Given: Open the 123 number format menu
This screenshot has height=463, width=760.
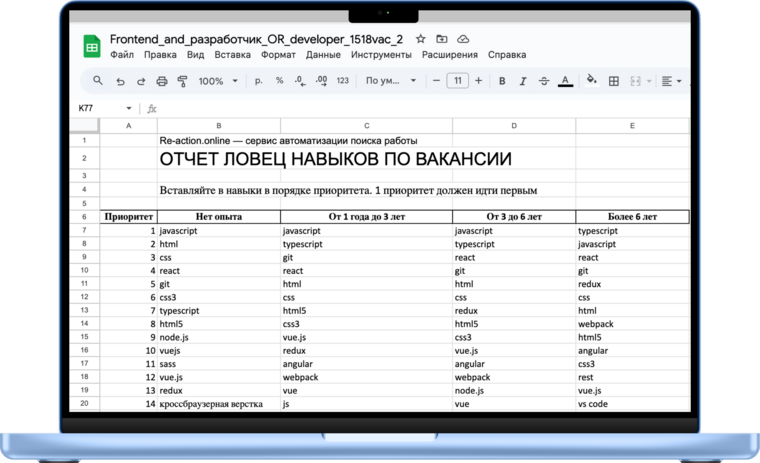Looking at the screenshot, I should click(x=343, y=81).
